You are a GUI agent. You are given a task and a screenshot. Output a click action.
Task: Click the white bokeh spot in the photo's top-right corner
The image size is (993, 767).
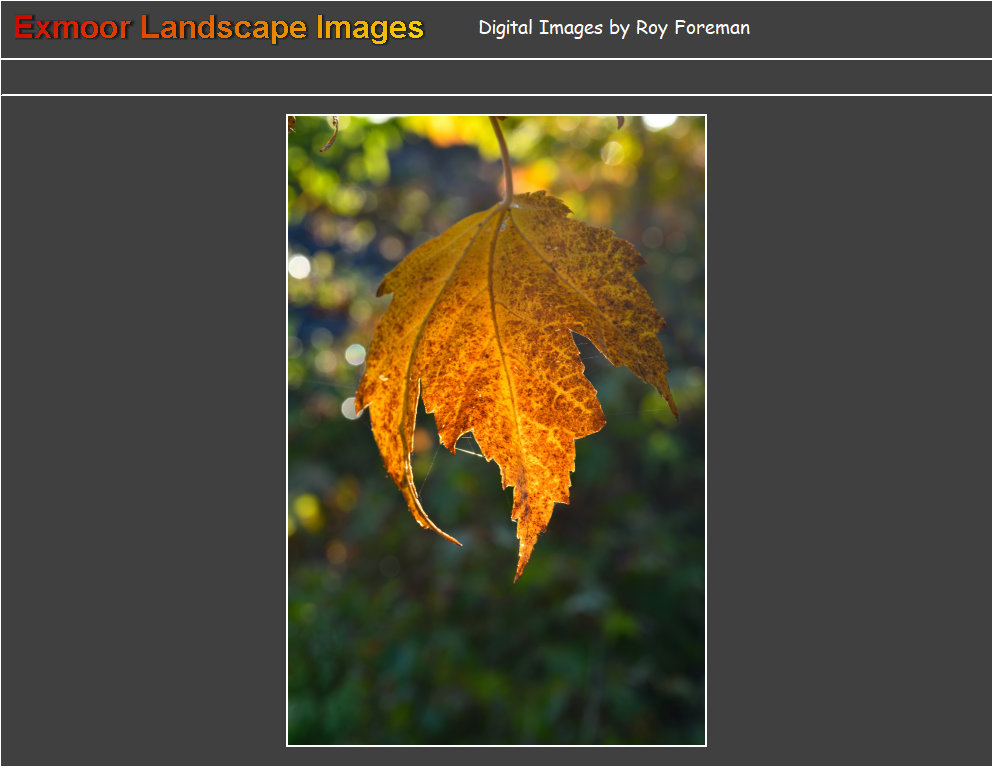tap(659, 122)
